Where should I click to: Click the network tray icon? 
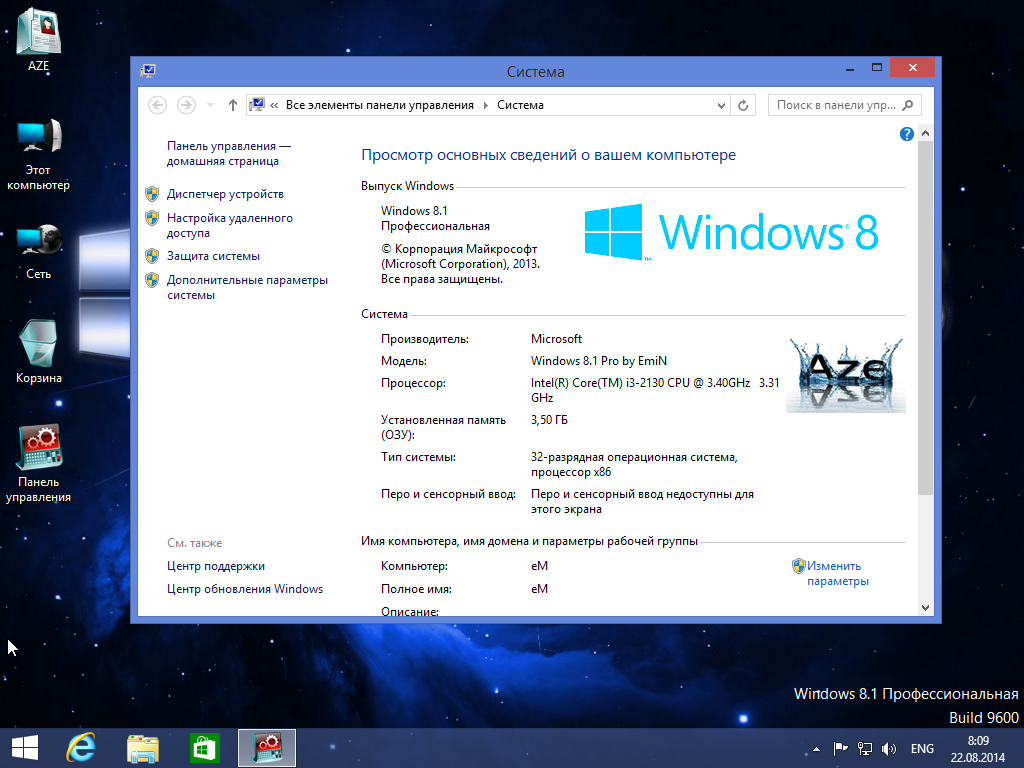coord(865,748)
